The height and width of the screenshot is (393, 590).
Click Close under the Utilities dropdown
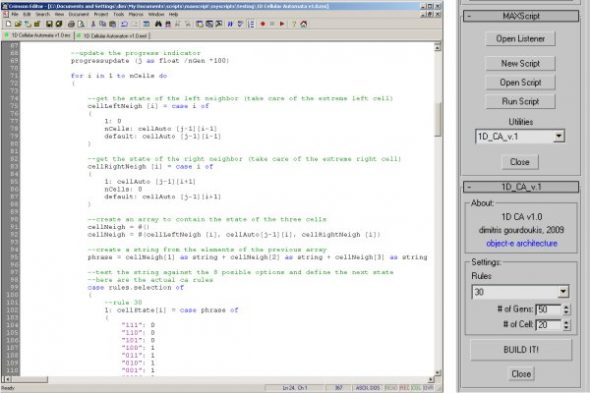520,162
